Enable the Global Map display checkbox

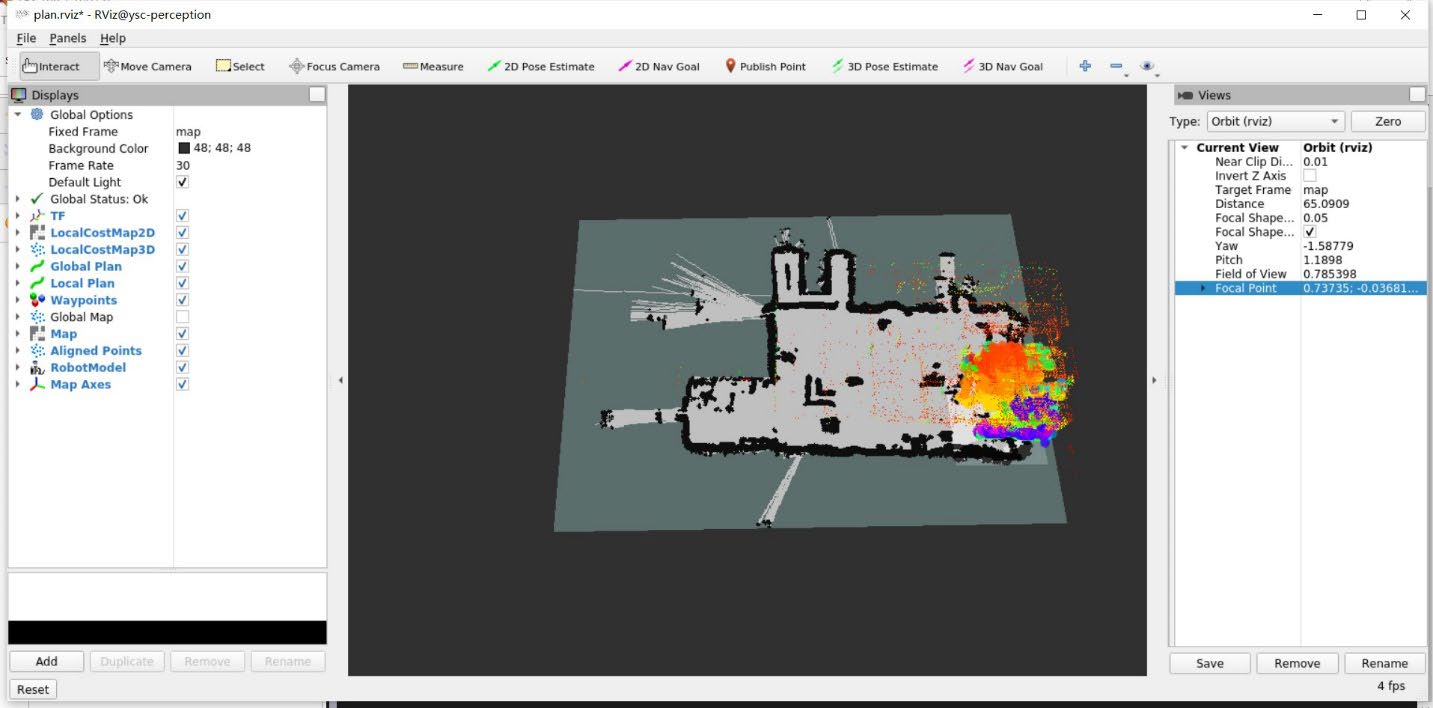pos(182,317)
